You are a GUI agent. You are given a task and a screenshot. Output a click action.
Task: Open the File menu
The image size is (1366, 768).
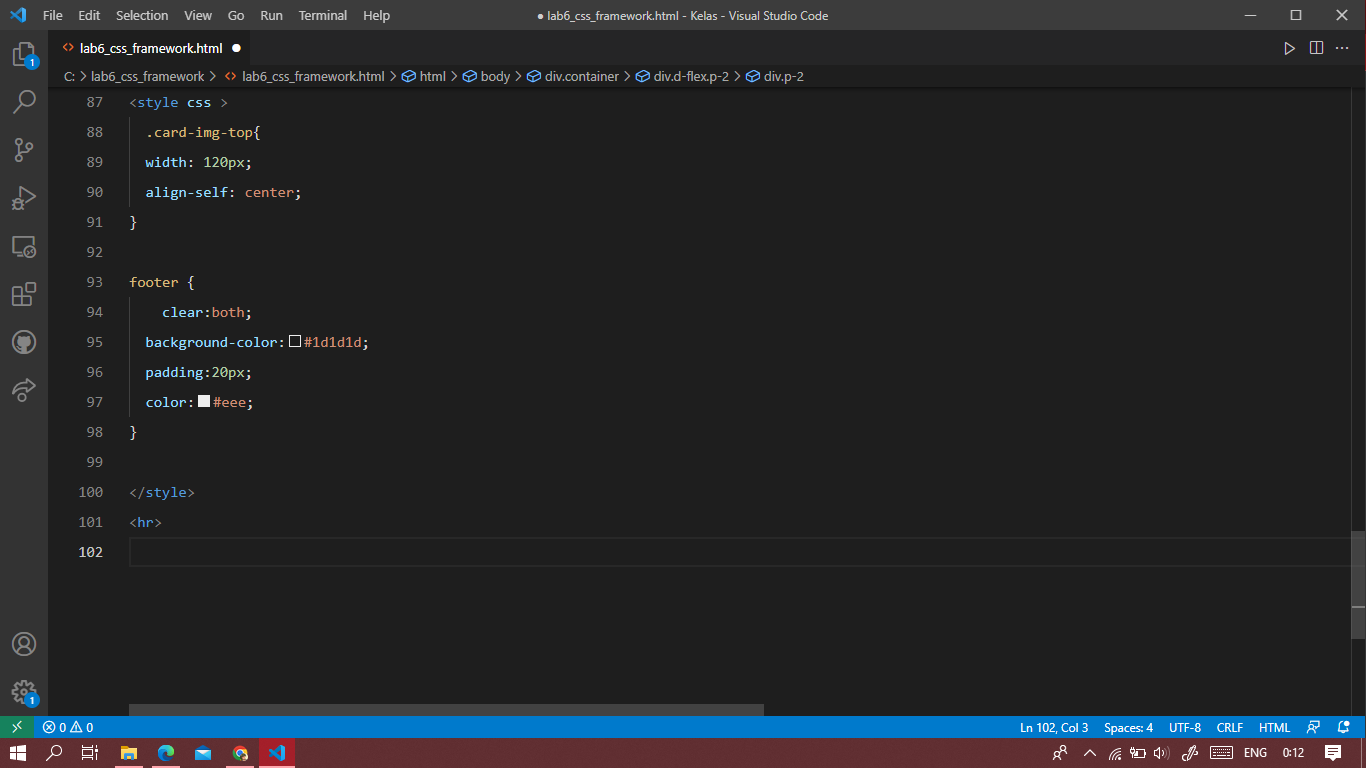[53, 15]
